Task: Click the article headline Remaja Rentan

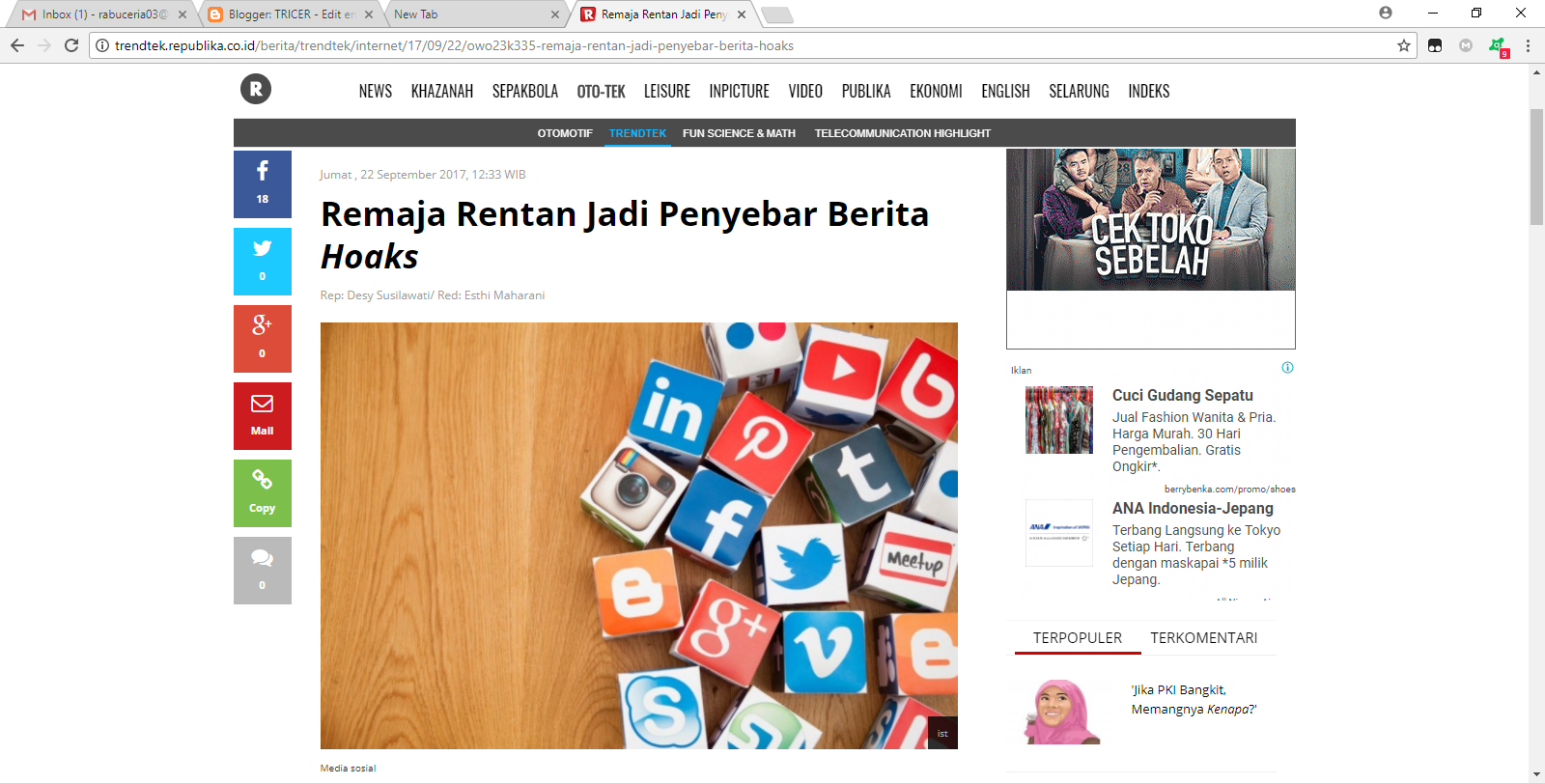Action: coord(625,236)
